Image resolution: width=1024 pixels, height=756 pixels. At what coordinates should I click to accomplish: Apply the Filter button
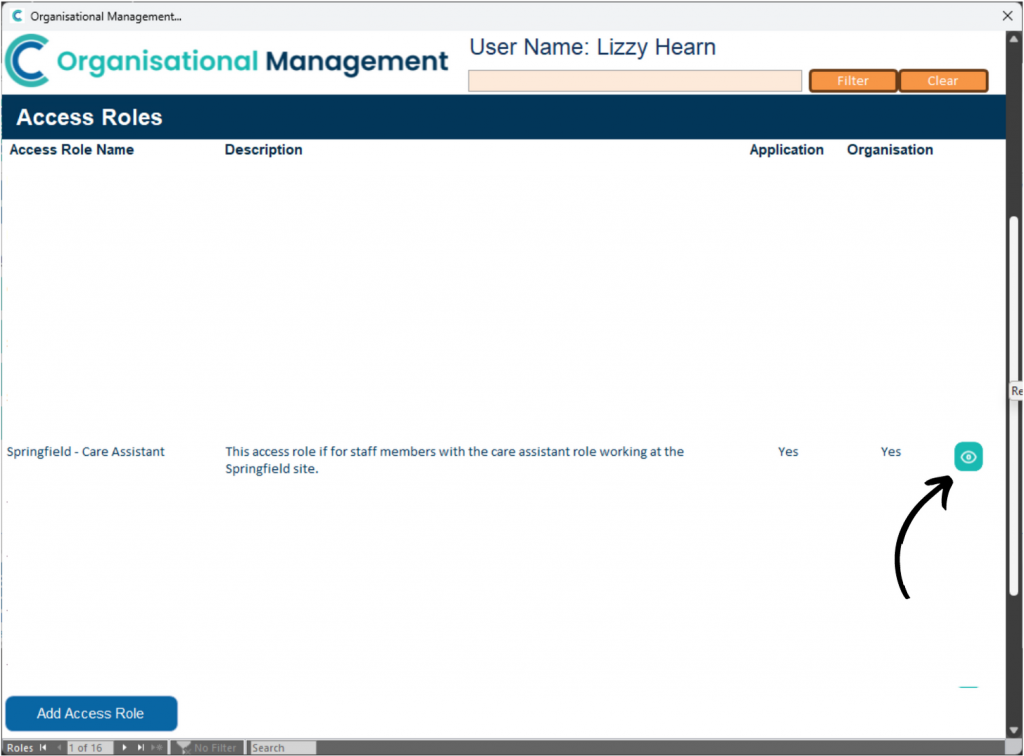click(x=853, y=81)
